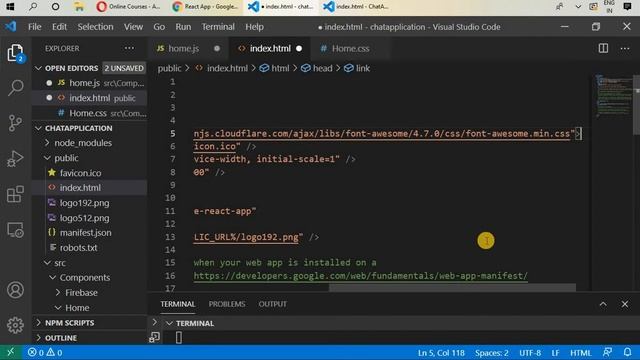Open logo192.png in the file tree

click(84, 203)
